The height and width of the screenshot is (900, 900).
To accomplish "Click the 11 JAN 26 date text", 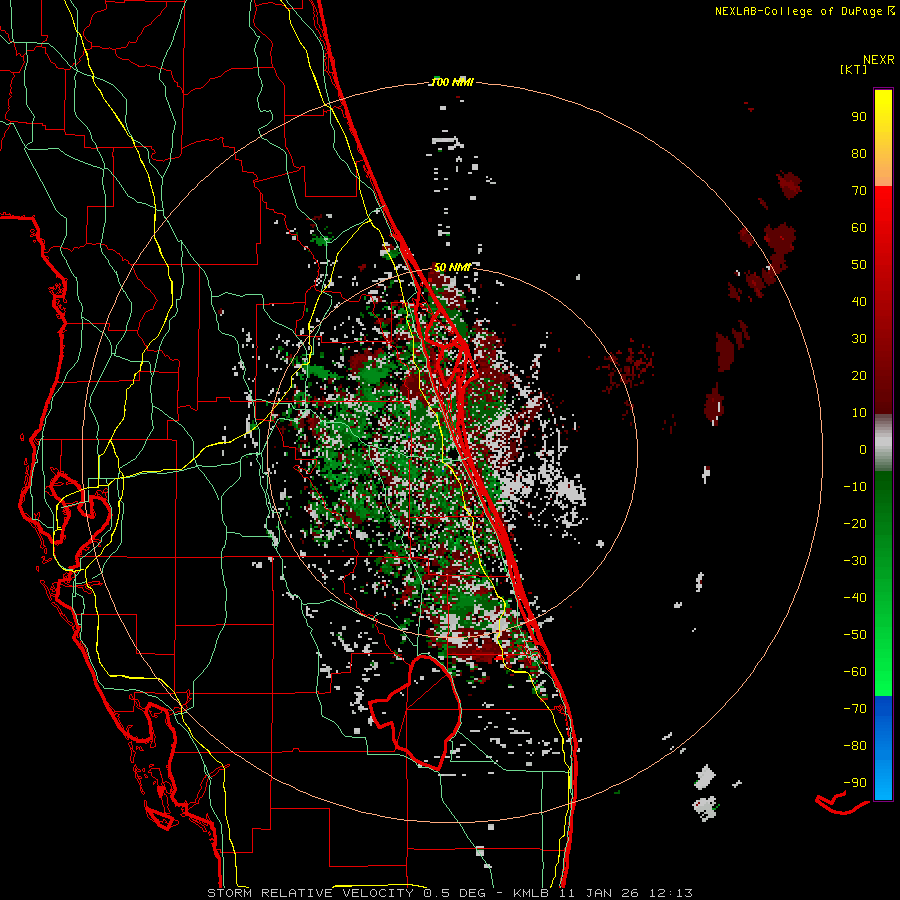I will click(x=600, y=893).
